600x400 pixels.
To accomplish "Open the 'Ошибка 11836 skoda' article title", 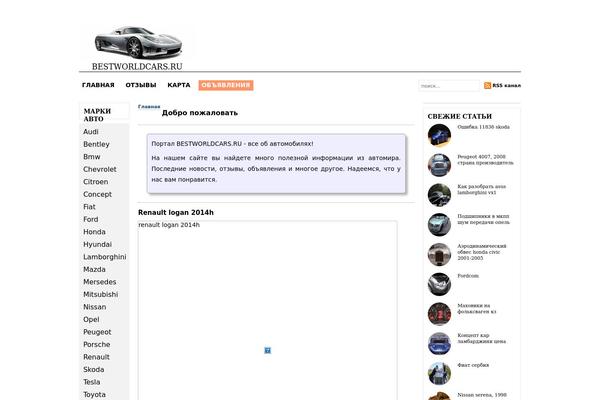I will click(483, 127).
